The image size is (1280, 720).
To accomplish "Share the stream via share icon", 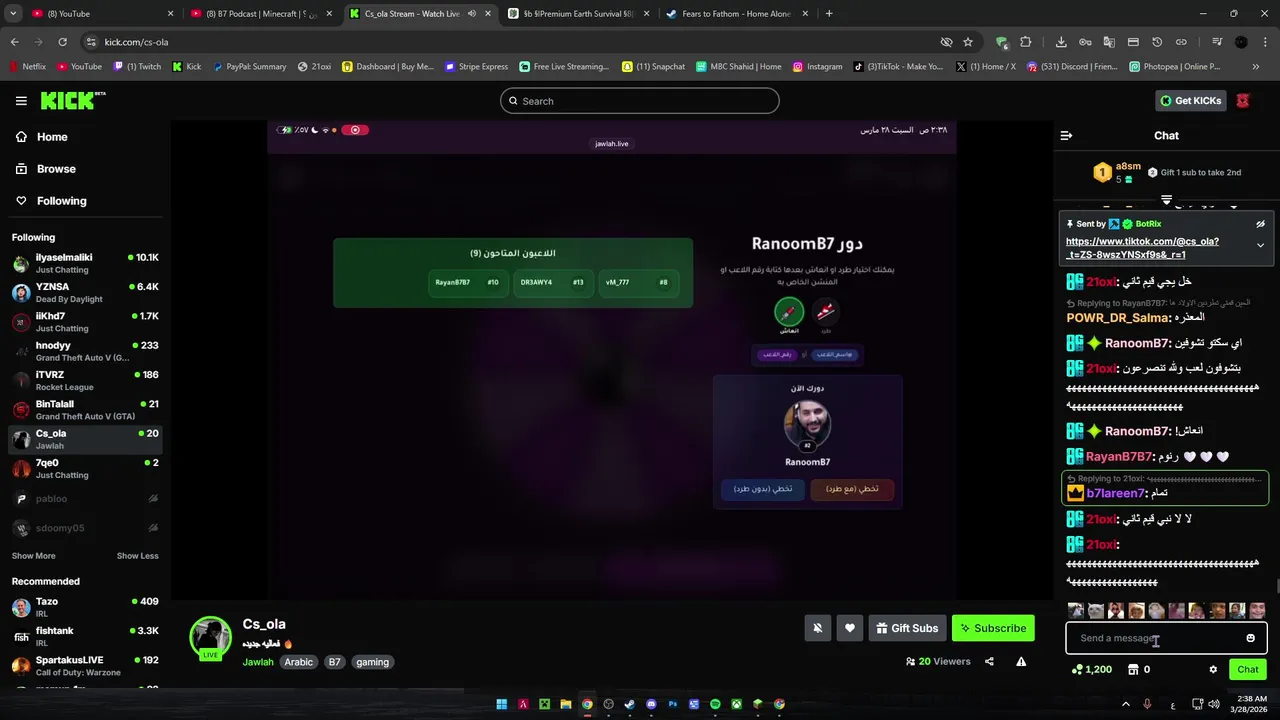I will 989,661.
